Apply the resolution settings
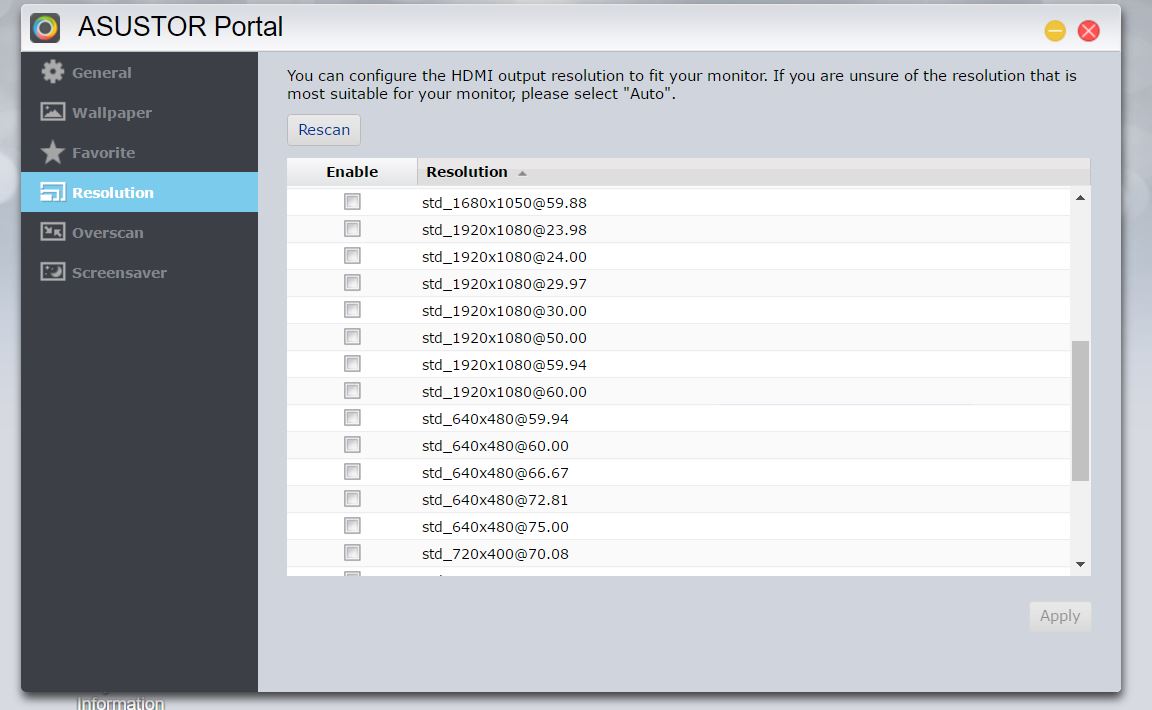This screenshot has height=710, width=1152. click(x=1059, y=616)
